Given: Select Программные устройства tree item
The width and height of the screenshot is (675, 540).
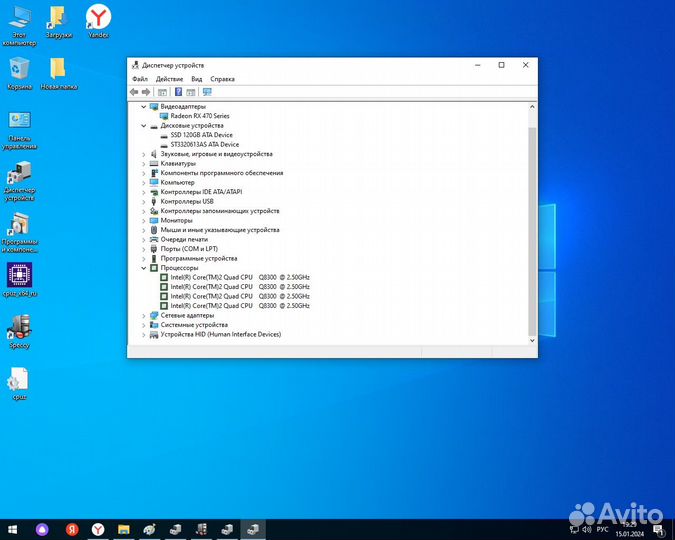Looking at the screenshot, I should tap(198, 258).
